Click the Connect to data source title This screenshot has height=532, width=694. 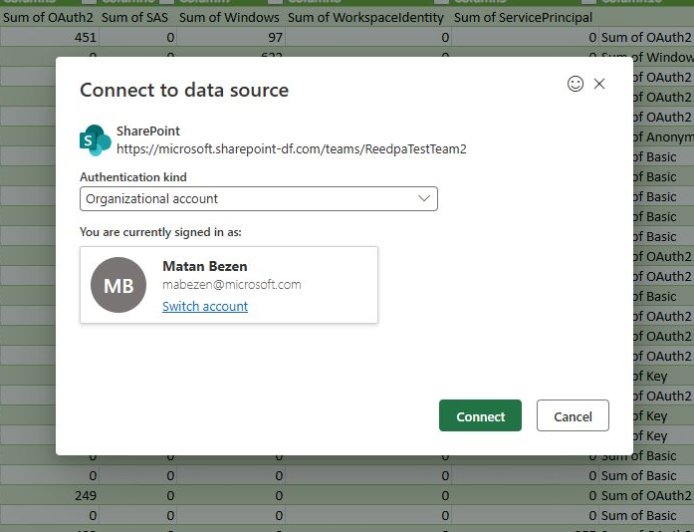[x=184, y=90]
